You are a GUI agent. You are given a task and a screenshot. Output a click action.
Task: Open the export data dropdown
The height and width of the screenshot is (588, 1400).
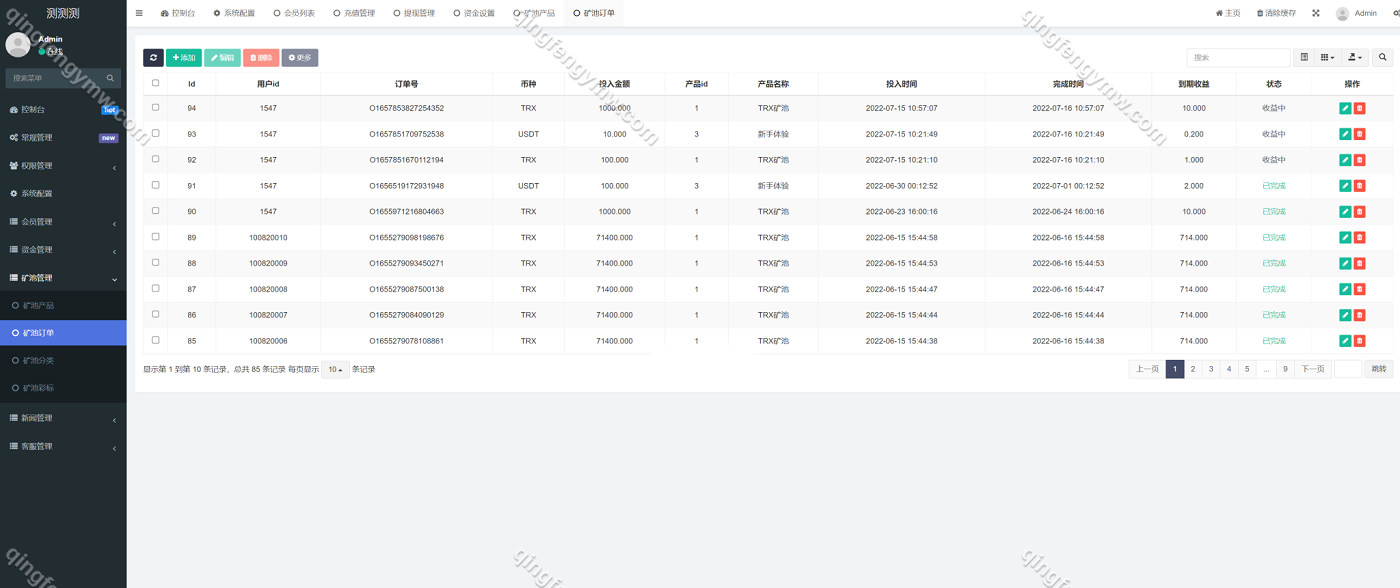(1355, 58)
